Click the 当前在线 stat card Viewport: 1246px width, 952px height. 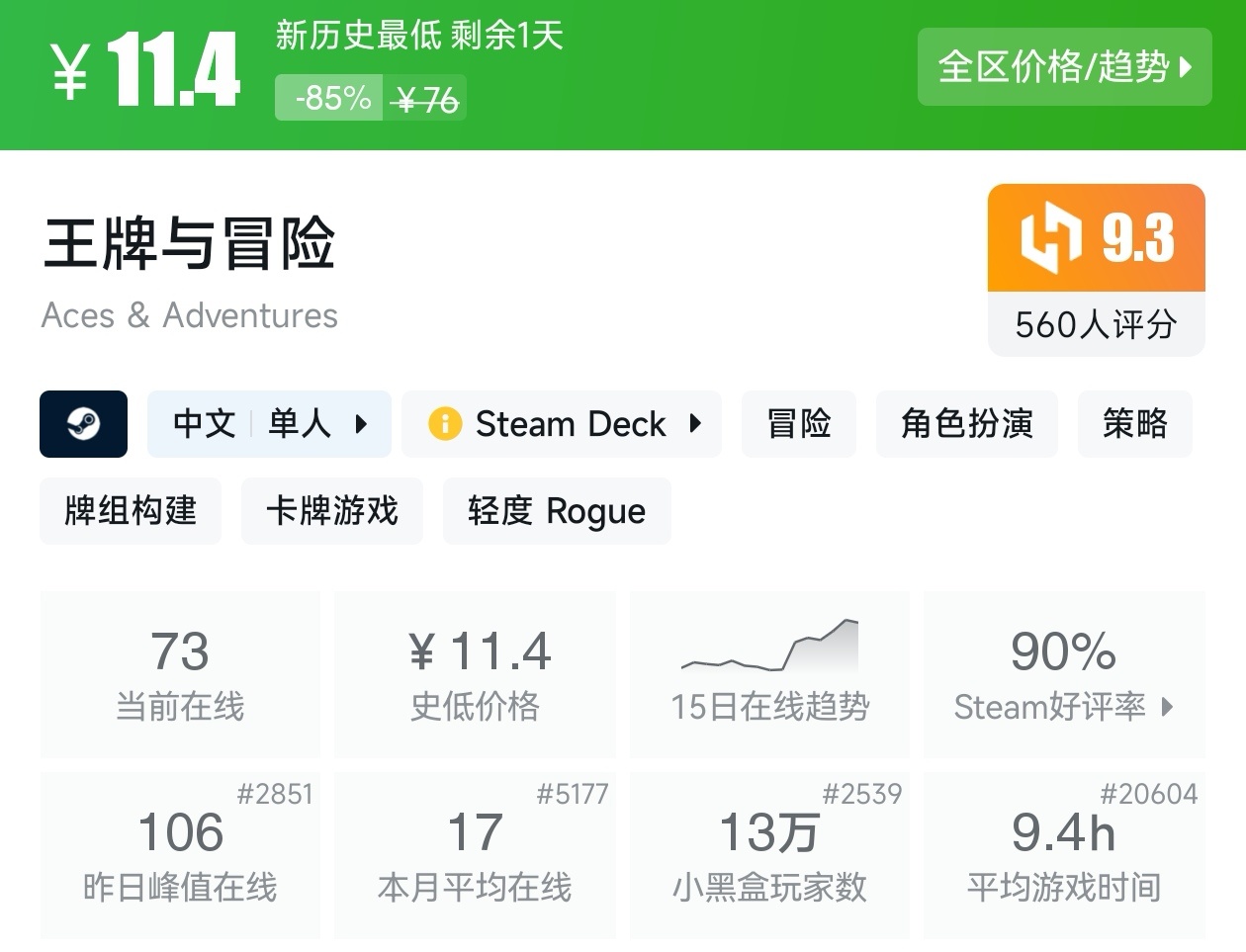[x=180, y=674]
